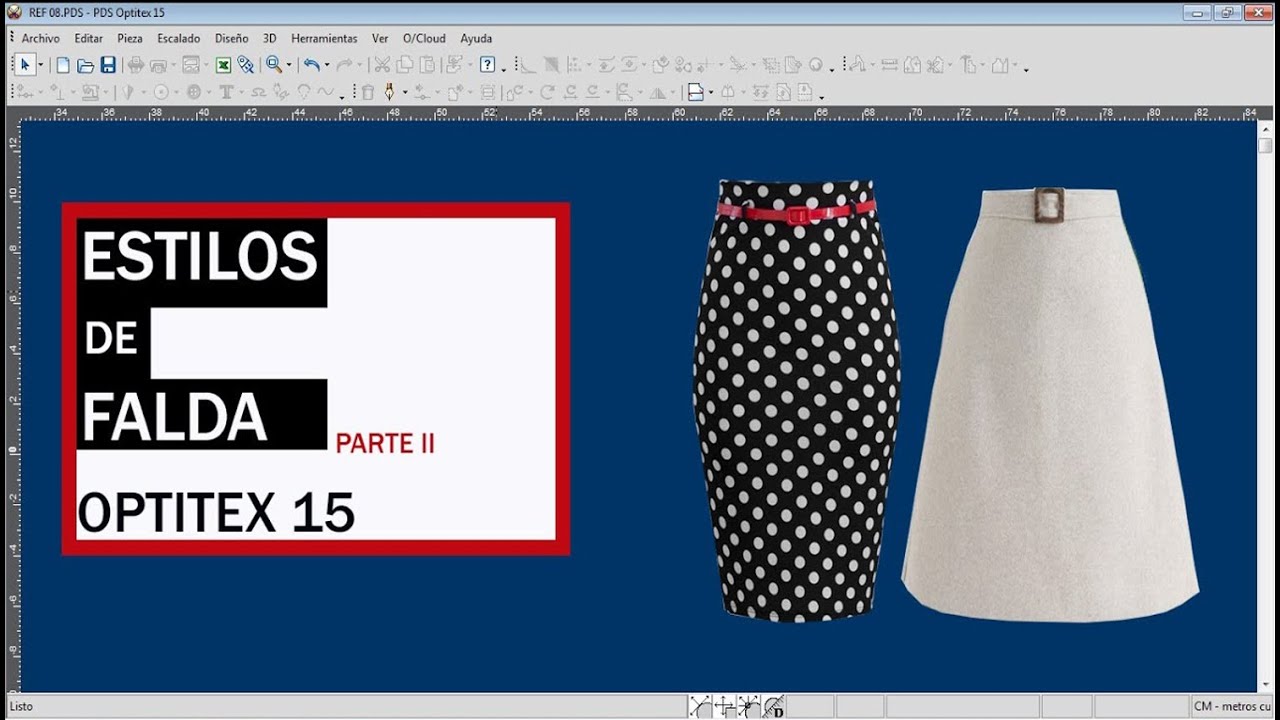Select the arrow pointer tool
1280x720 pixels.
click(25, 65)
